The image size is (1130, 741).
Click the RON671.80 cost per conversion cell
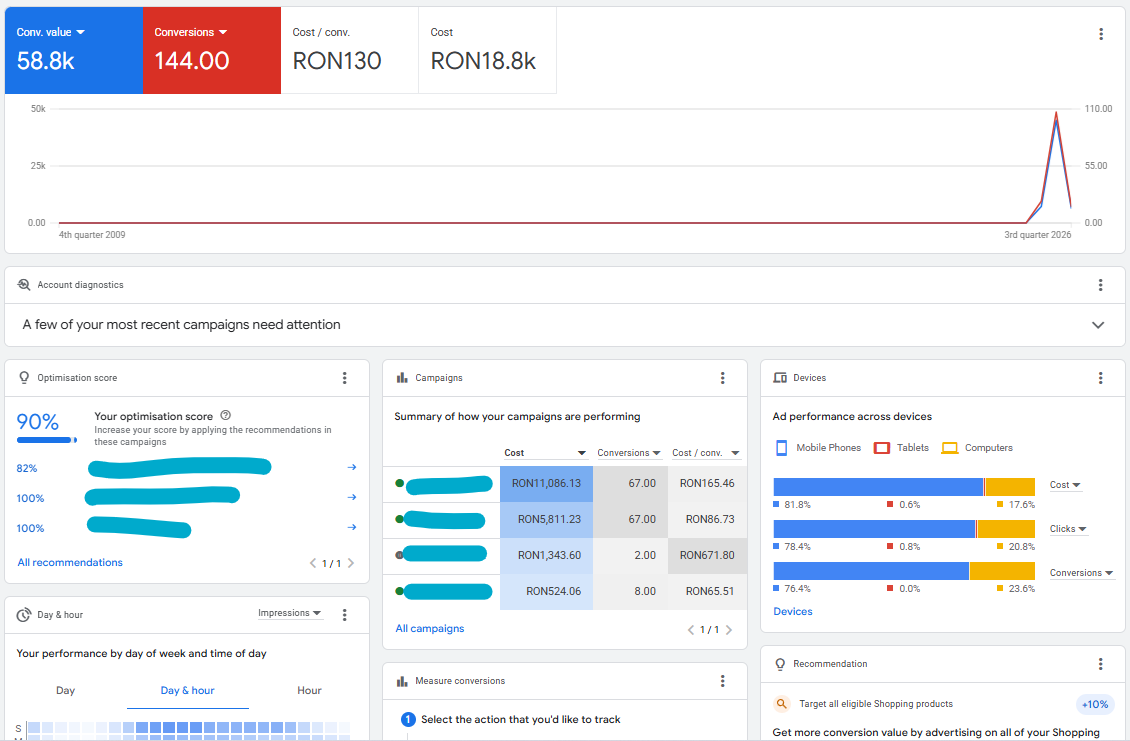[707, 555]
